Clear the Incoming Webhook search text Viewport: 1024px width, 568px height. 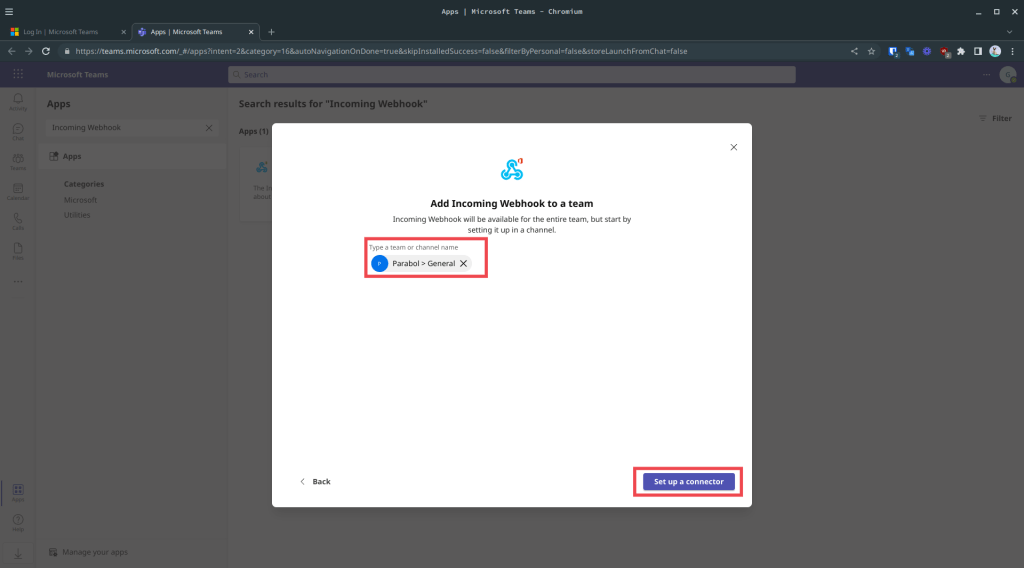click(x=209, y=128)
